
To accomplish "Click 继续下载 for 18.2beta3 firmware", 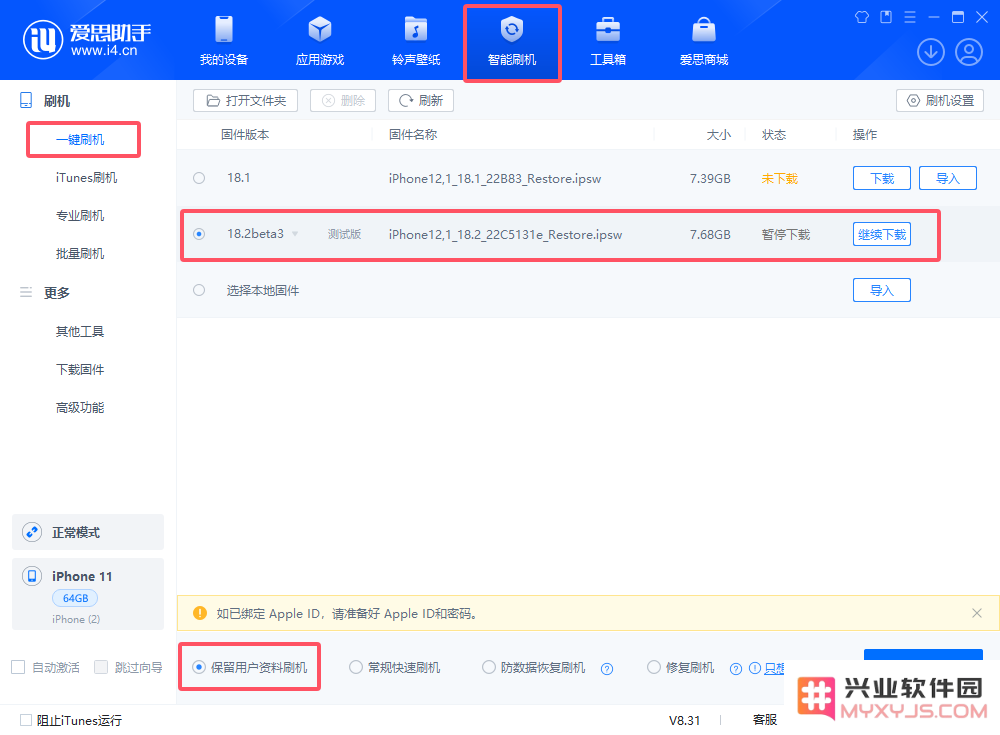I will coord(882,234).
